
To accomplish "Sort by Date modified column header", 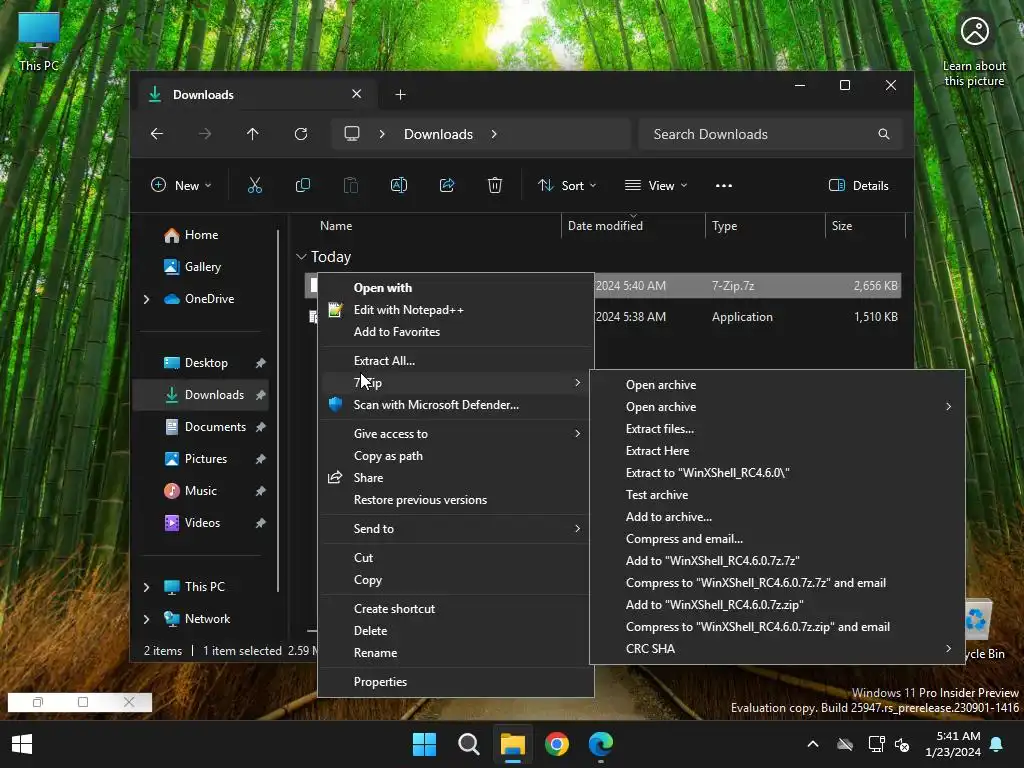I will pos(633,226).
